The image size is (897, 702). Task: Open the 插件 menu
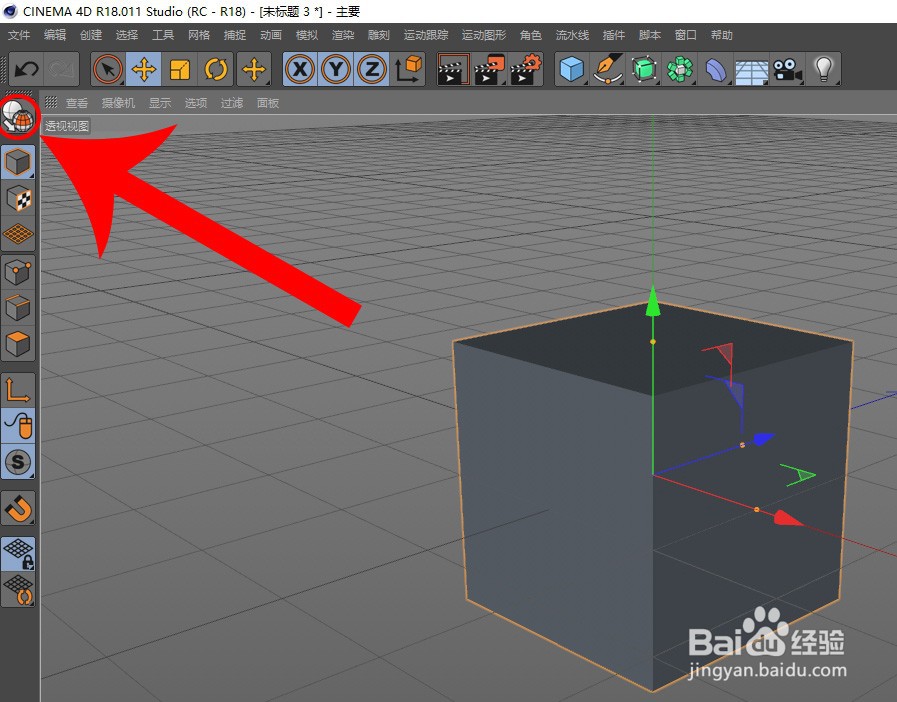point(614,35)
